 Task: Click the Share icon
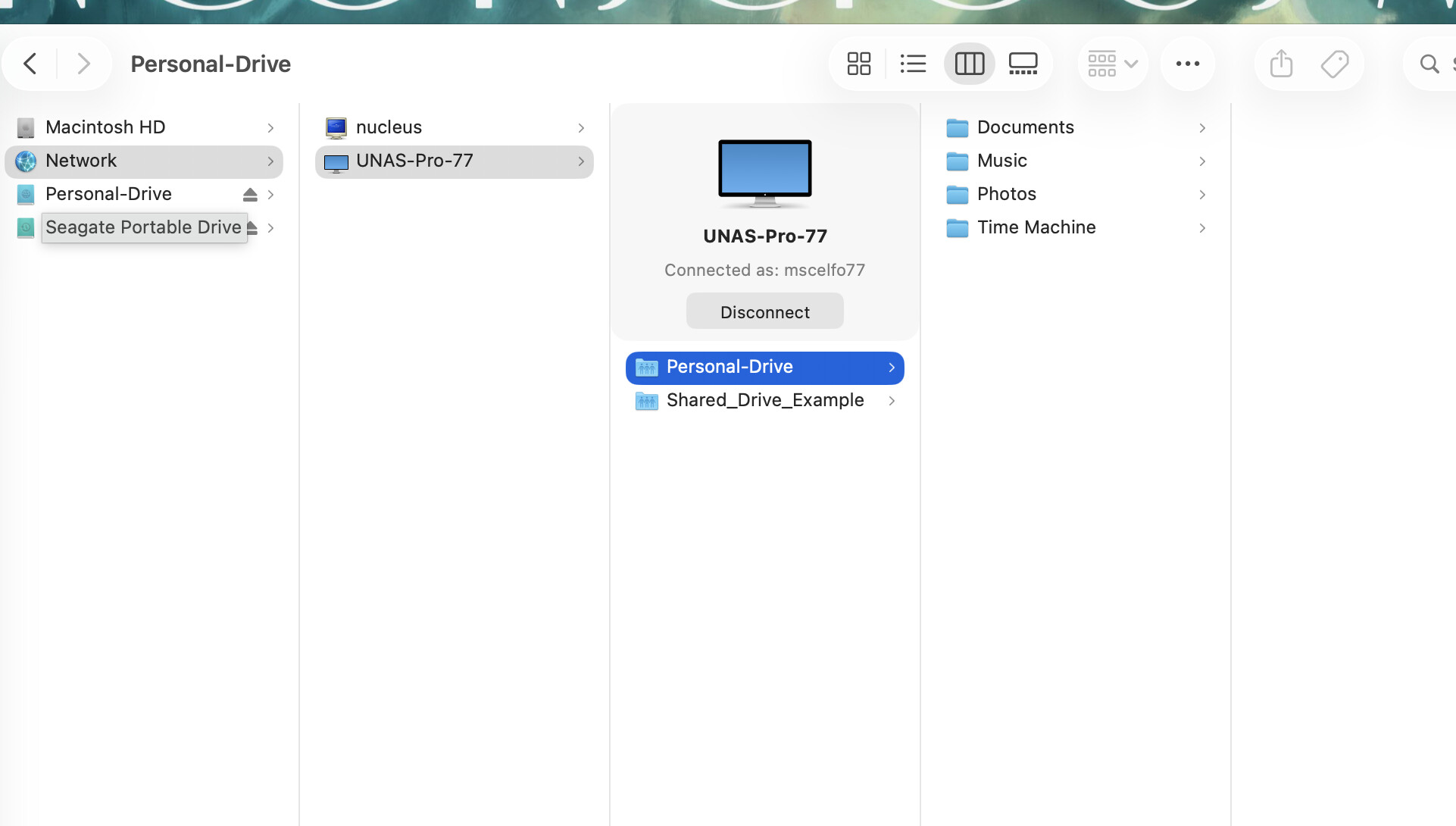(x=1281, y=64)
